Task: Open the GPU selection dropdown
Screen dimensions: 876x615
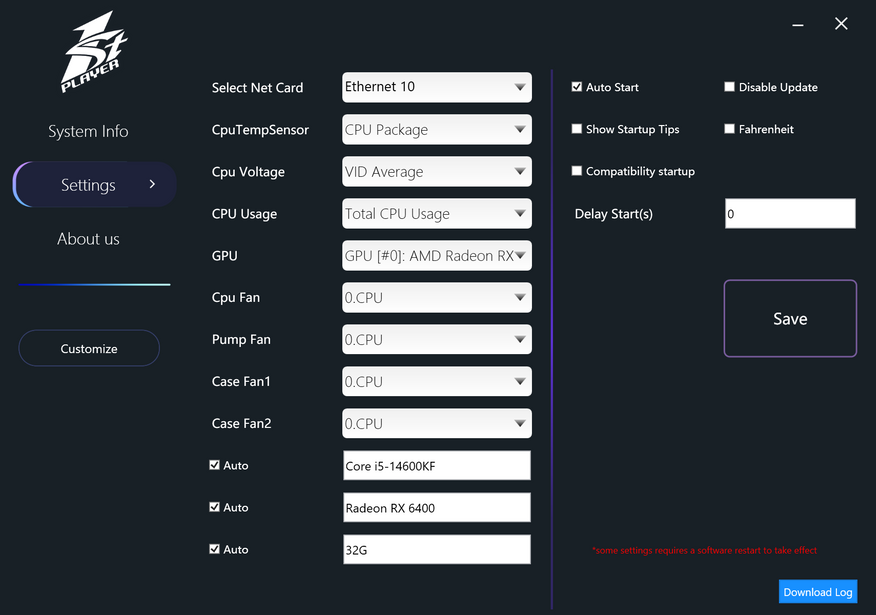Action: (436, 255)
